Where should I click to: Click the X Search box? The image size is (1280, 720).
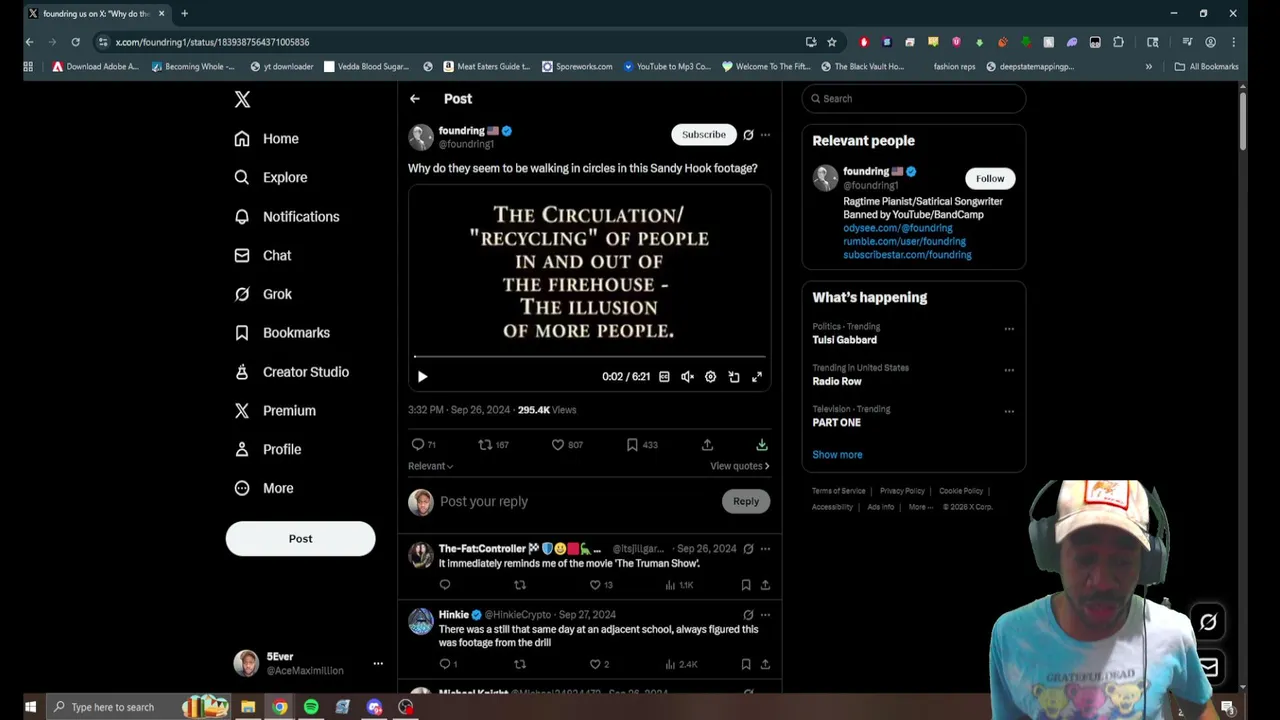pyautogui.click(x=914, y=99)
